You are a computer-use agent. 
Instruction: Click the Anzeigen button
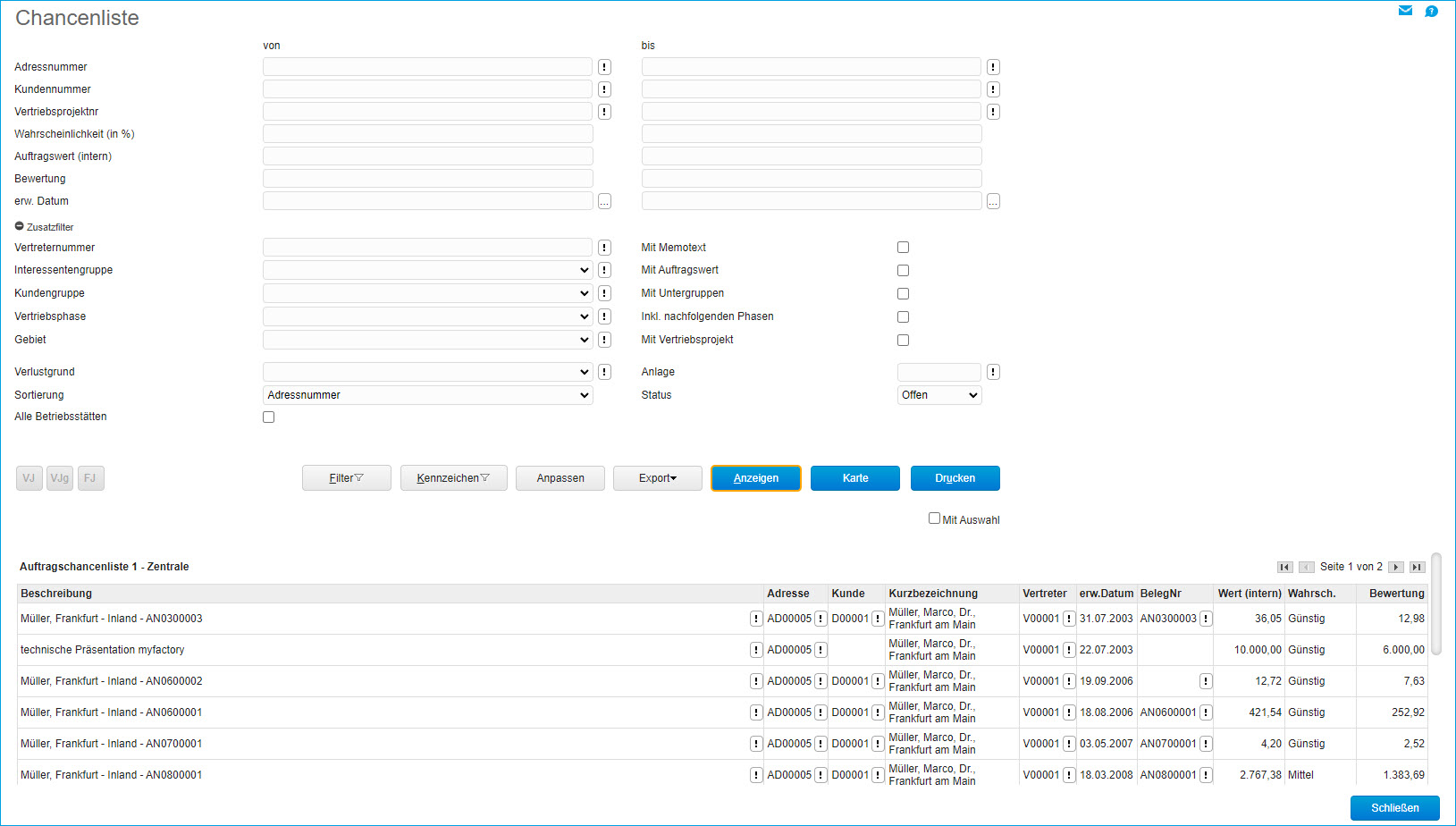(x=755, y=478)
